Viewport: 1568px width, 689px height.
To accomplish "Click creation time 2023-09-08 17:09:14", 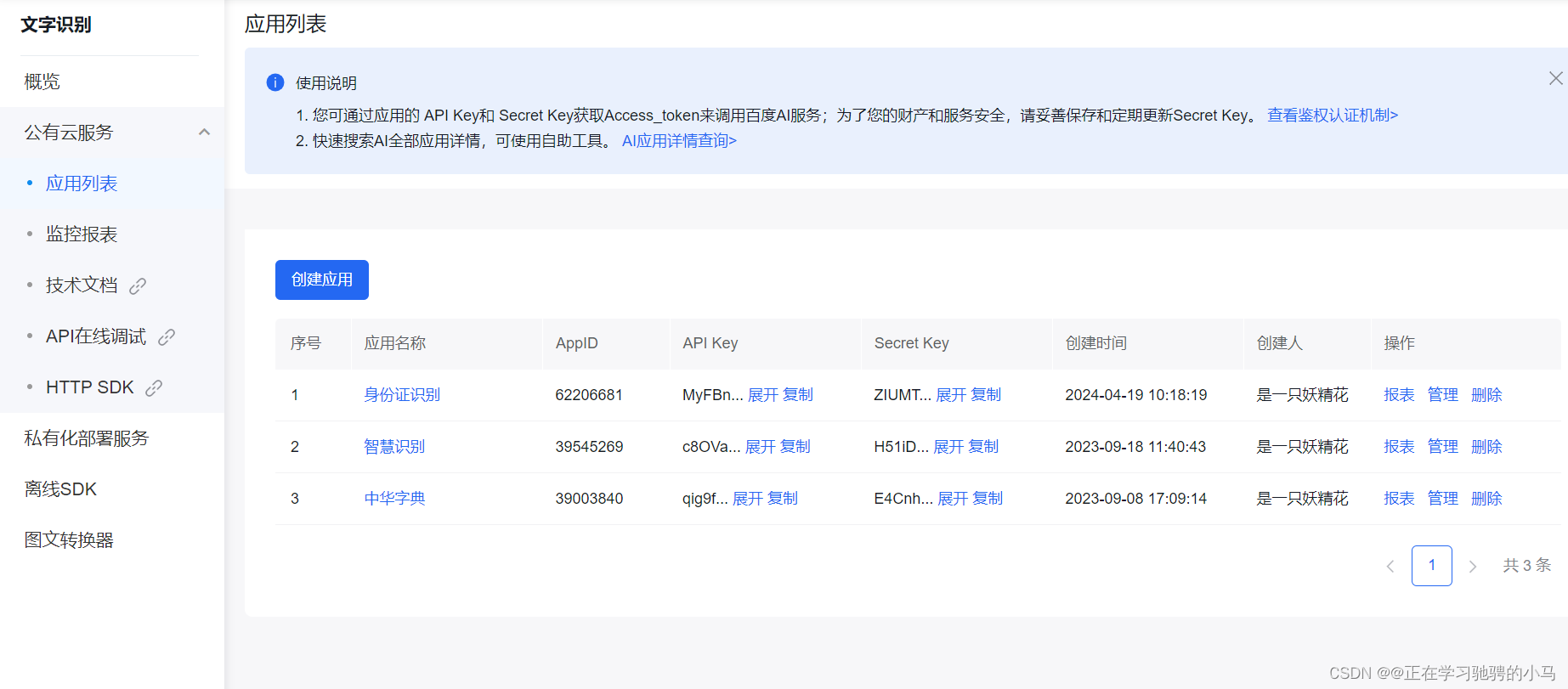I will coord(1136,499).
